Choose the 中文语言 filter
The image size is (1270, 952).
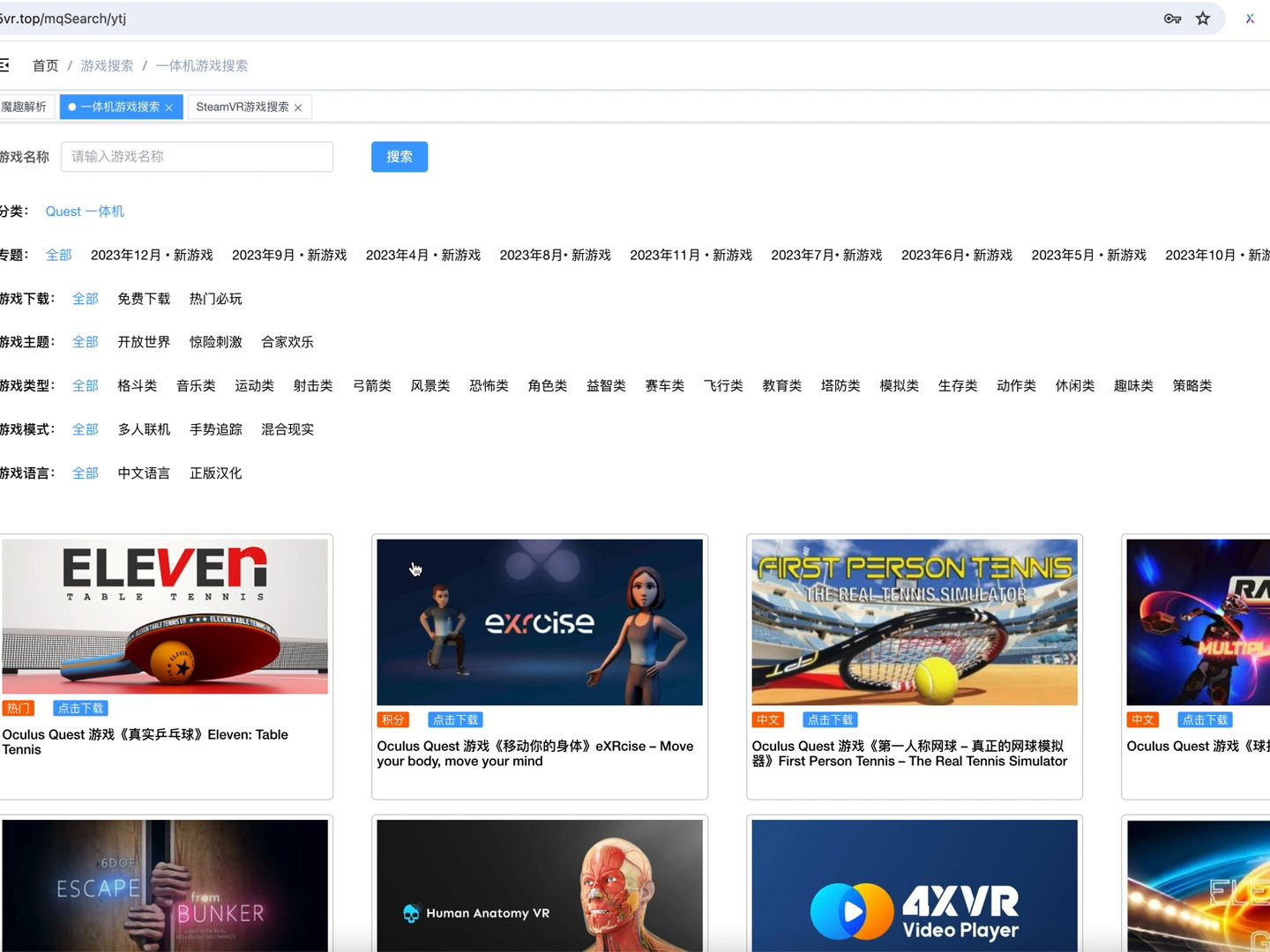(144, 473)
